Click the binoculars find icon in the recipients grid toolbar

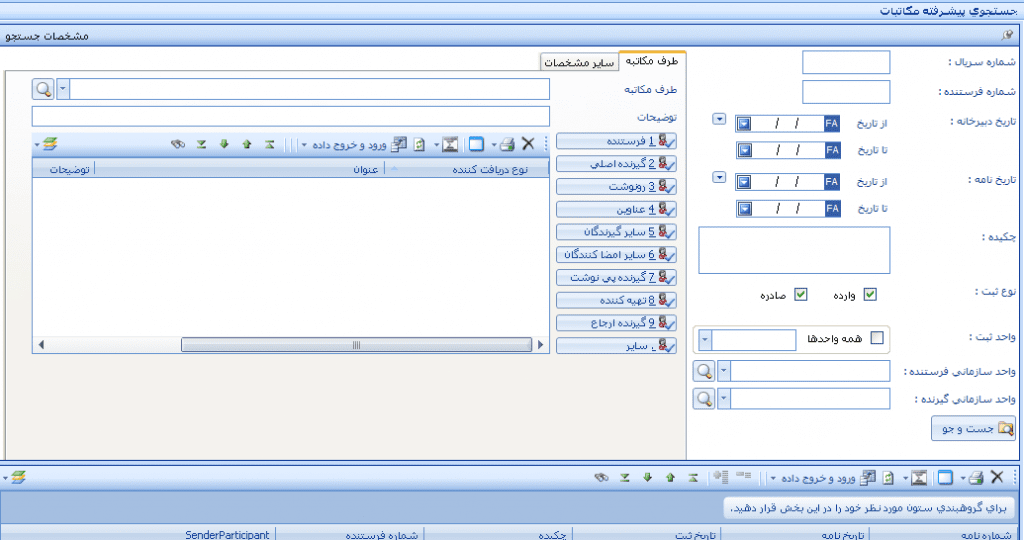coord(179,144)
